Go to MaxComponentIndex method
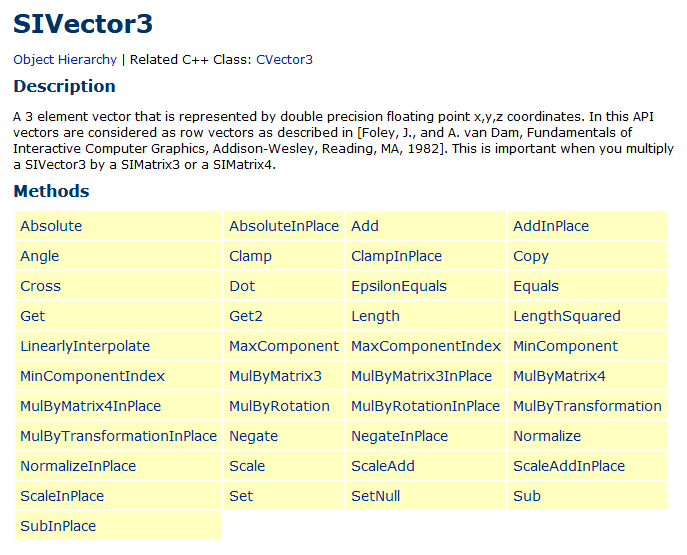 (426, 346)
